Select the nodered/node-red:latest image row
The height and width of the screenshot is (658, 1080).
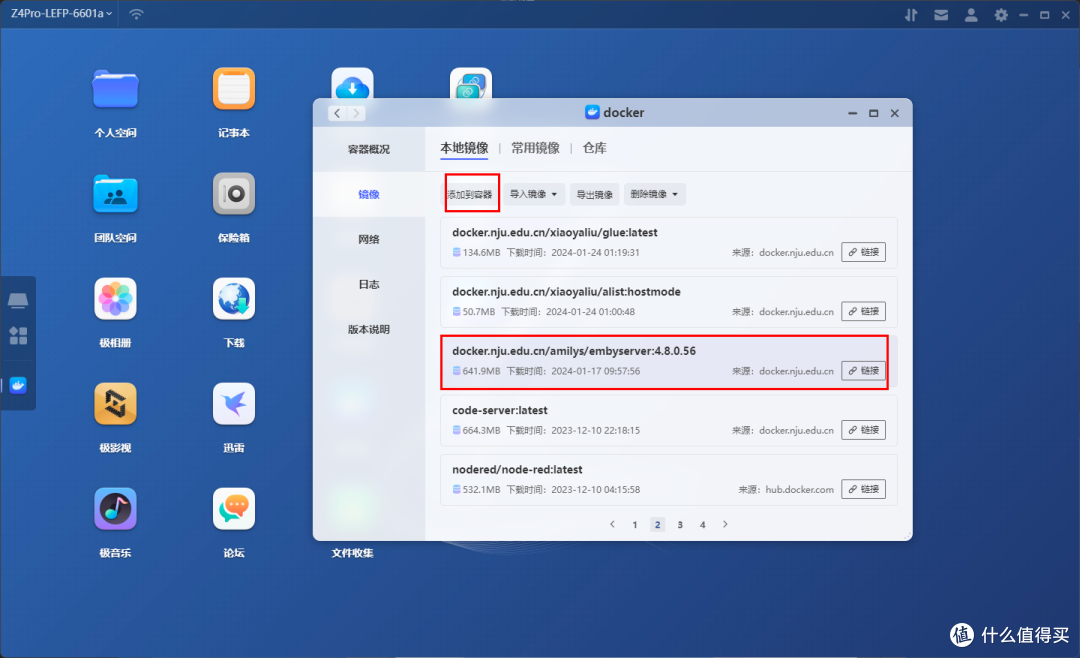669,480
